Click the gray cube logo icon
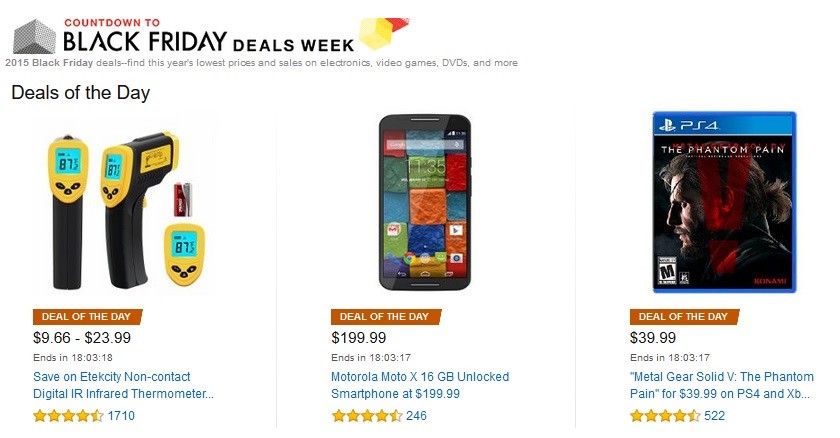Image resolution: width=840 pixels, height=438 pixels. click(x=34, y=36)
